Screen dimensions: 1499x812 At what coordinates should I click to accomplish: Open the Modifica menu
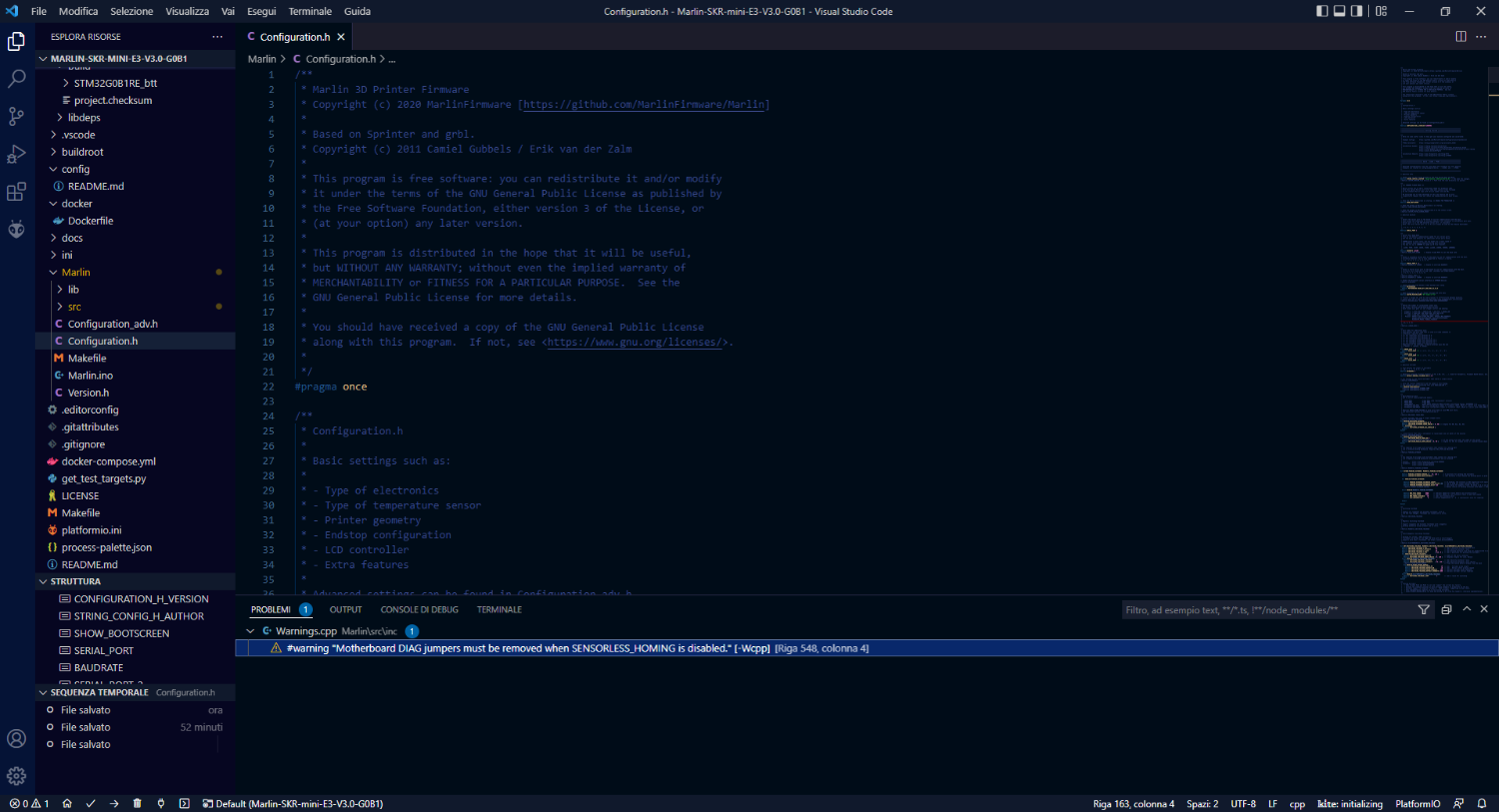coord(78,11)
